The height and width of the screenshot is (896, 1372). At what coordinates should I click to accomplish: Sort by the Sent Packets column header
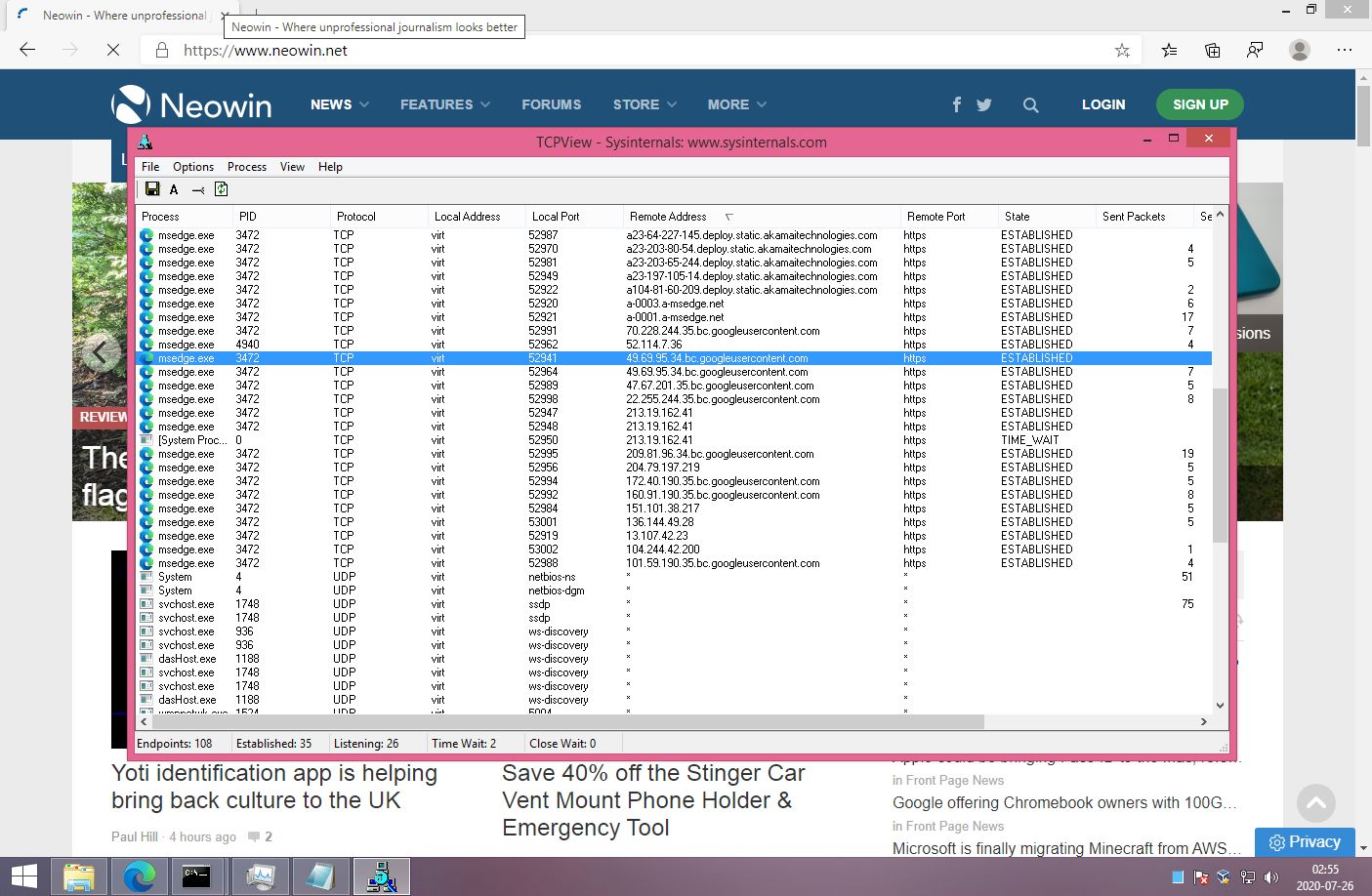1144,217
